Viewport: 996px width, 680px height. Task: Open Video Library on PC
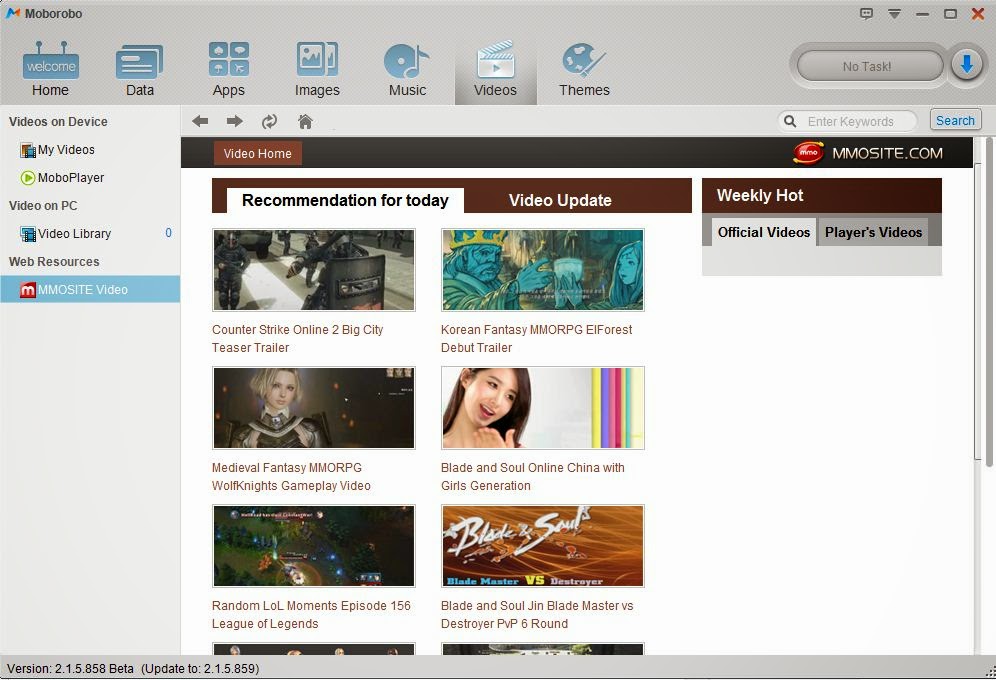[65, 234]
